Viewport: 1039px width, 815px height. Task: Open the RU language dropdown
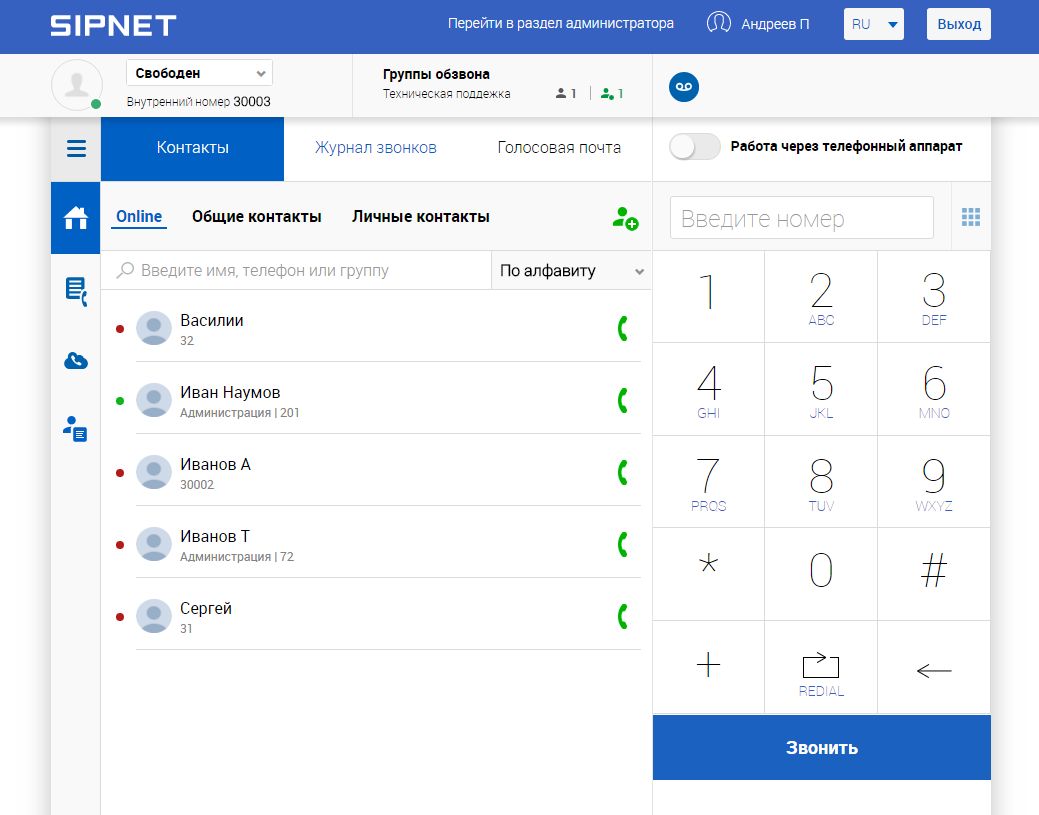click(873, 25)
